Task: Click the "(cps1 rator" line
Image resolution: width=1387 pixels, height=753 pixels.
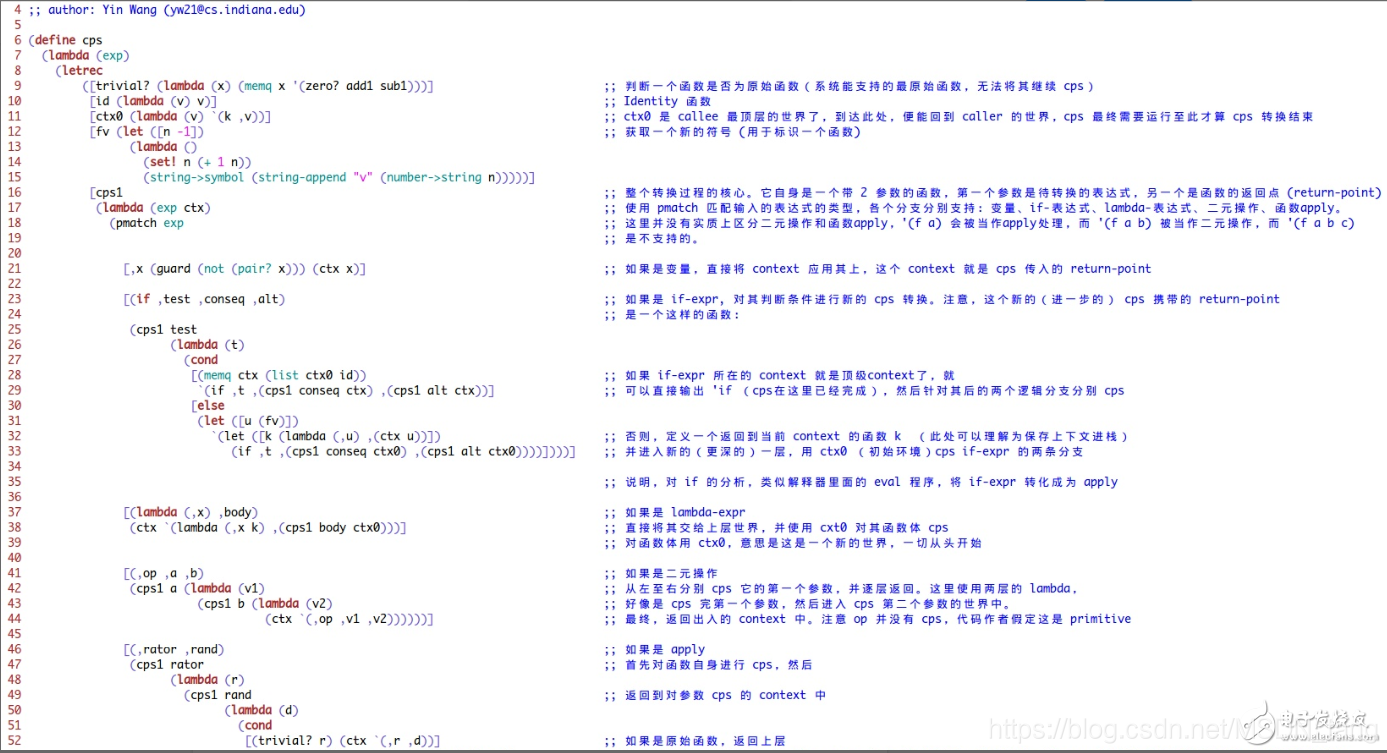Action: [x=166, y=664]
